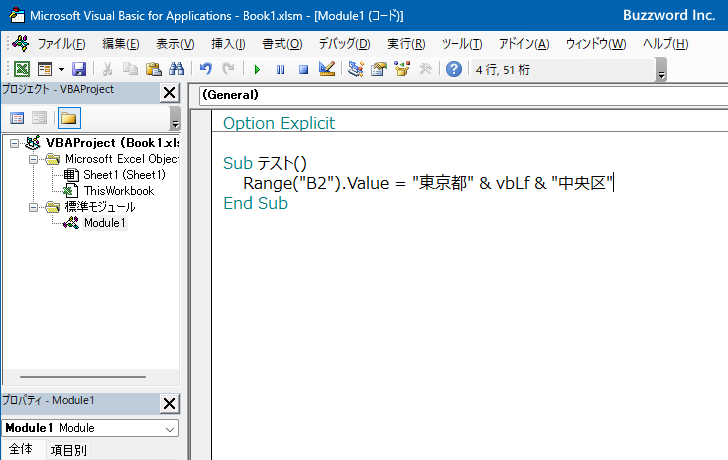Open the 表示(V) menu
728x460 pixels.
click(x=175, y=44)
